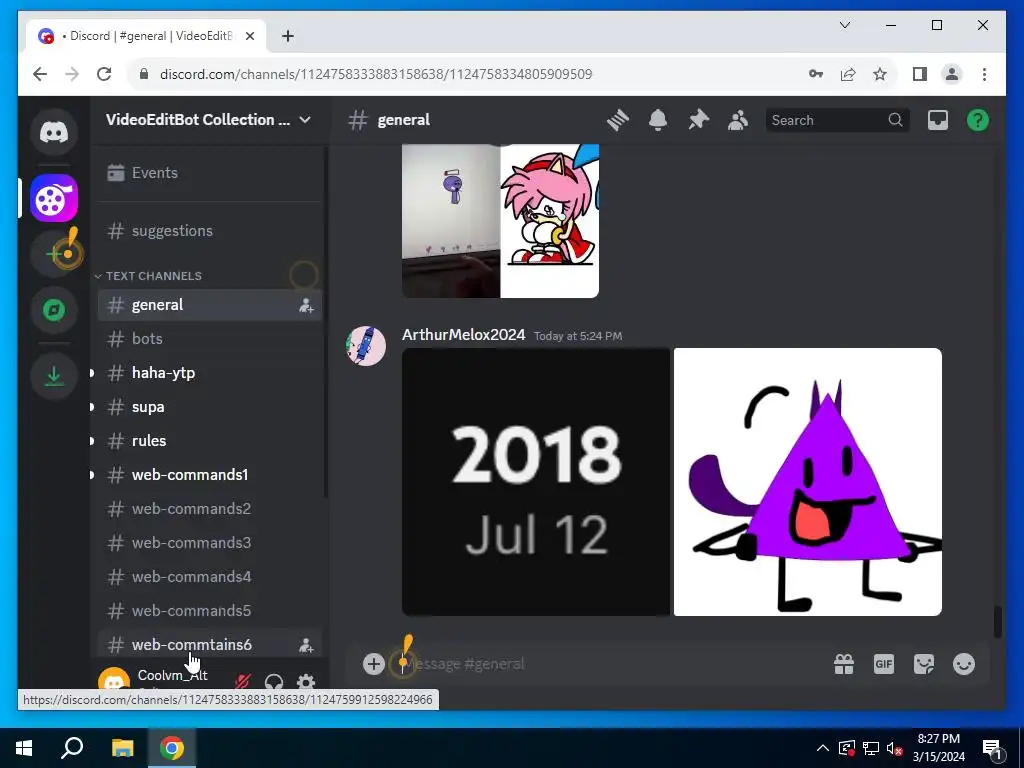Open Chrome tab search dropdown arrow
The height and width of the screenshot is (768, 1024).
(x=844, y=25)
